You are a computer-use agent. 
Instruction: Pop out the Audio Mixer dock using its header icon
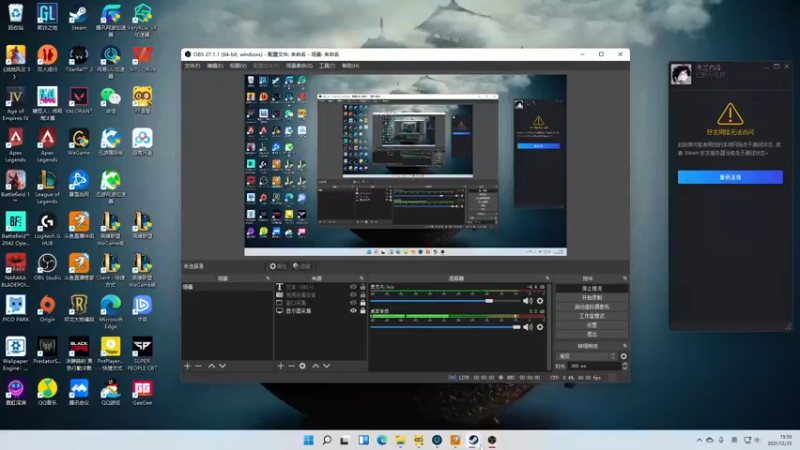click(547, 278)
